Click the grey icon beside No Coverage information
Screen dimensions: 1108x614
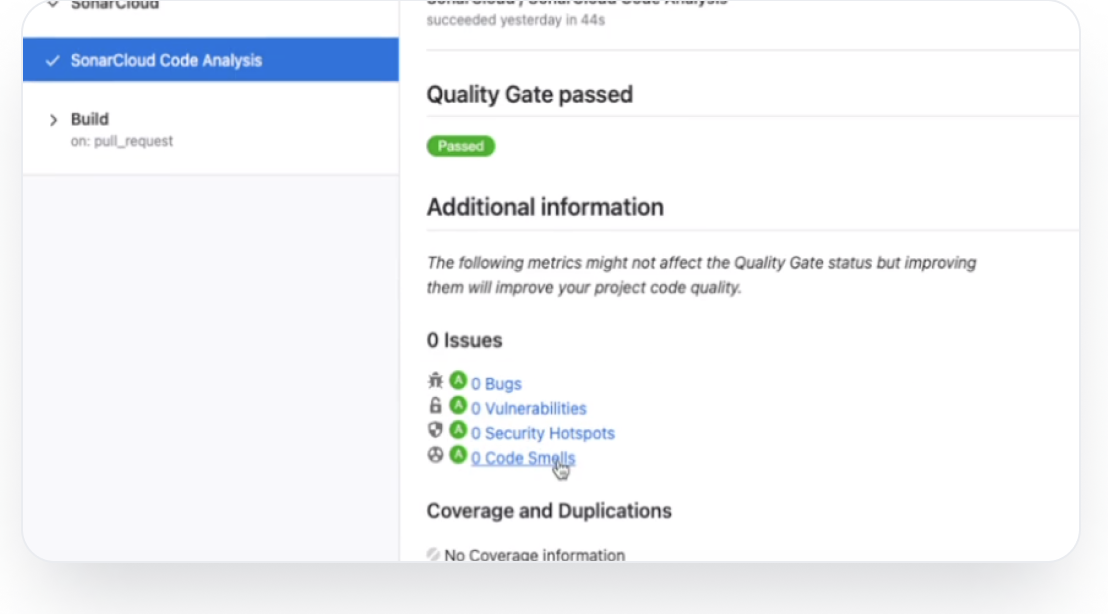tap(433, 555)
